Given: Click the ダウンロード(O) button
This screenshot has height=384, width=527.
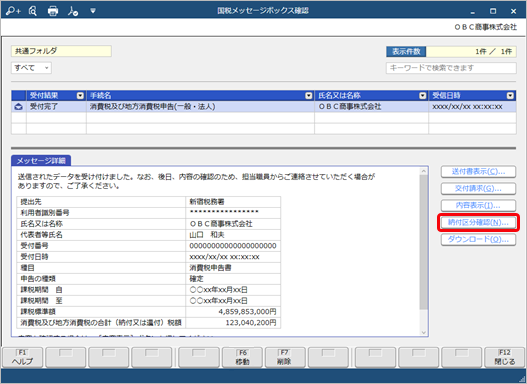Looking at the screenshot, I should click(x=478, y=239).
